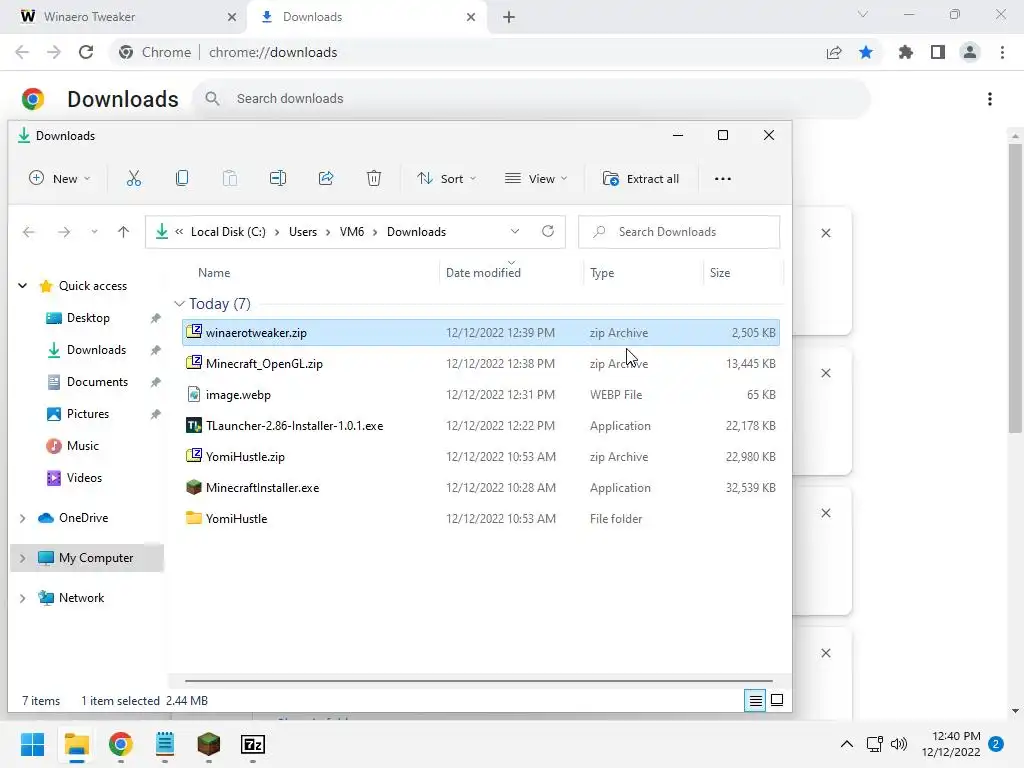
Task: Open the New dropdown menu
Action: [59, 178]
